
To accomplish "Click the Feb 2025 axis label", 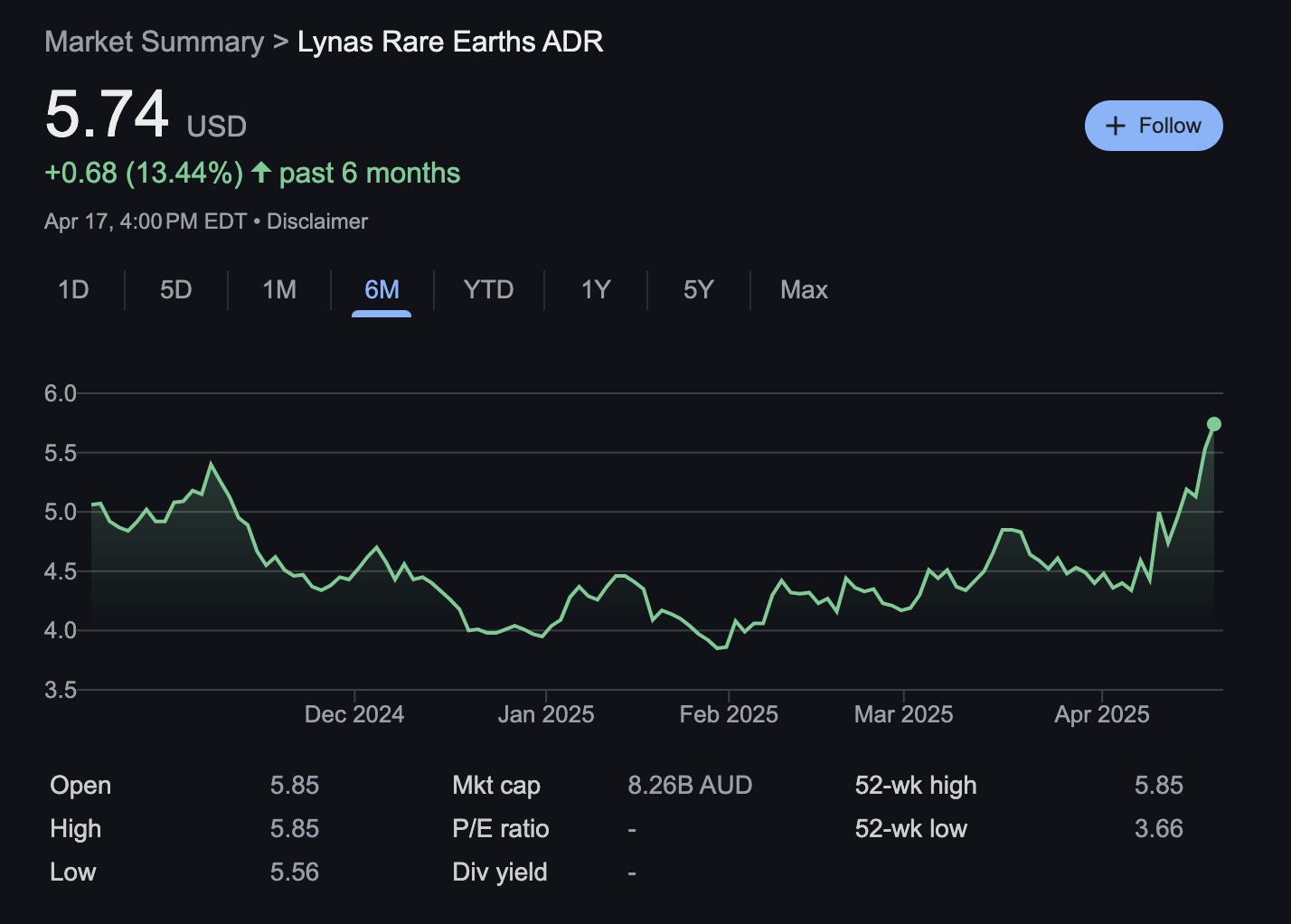I will coord(729,714).
